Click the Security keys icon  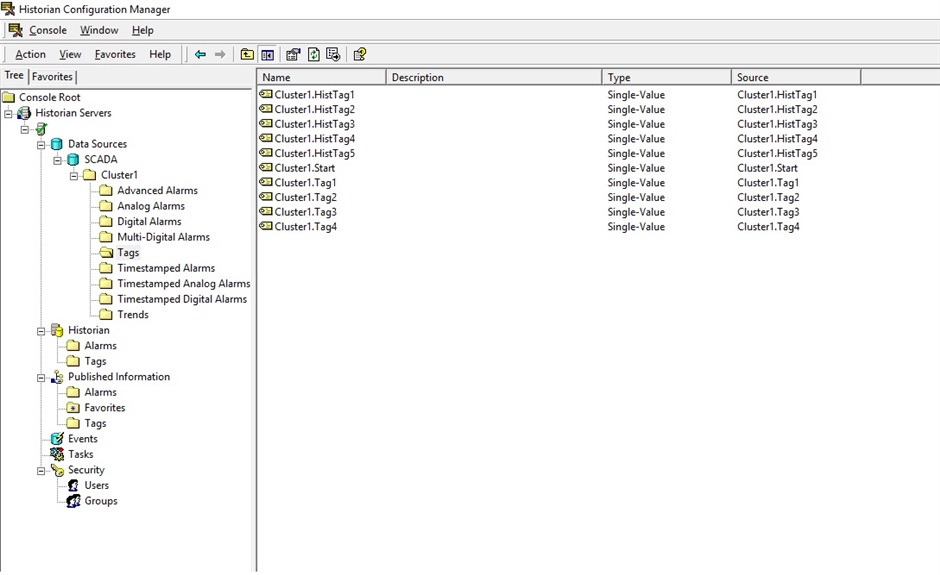tap(57, 470)
